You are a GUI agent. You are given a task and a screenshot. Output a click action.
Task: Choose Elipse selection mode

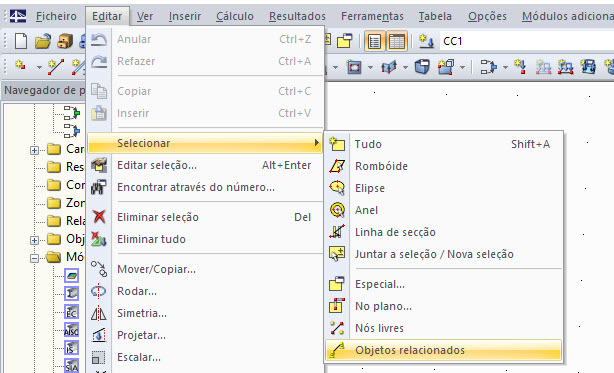(444, 188)
